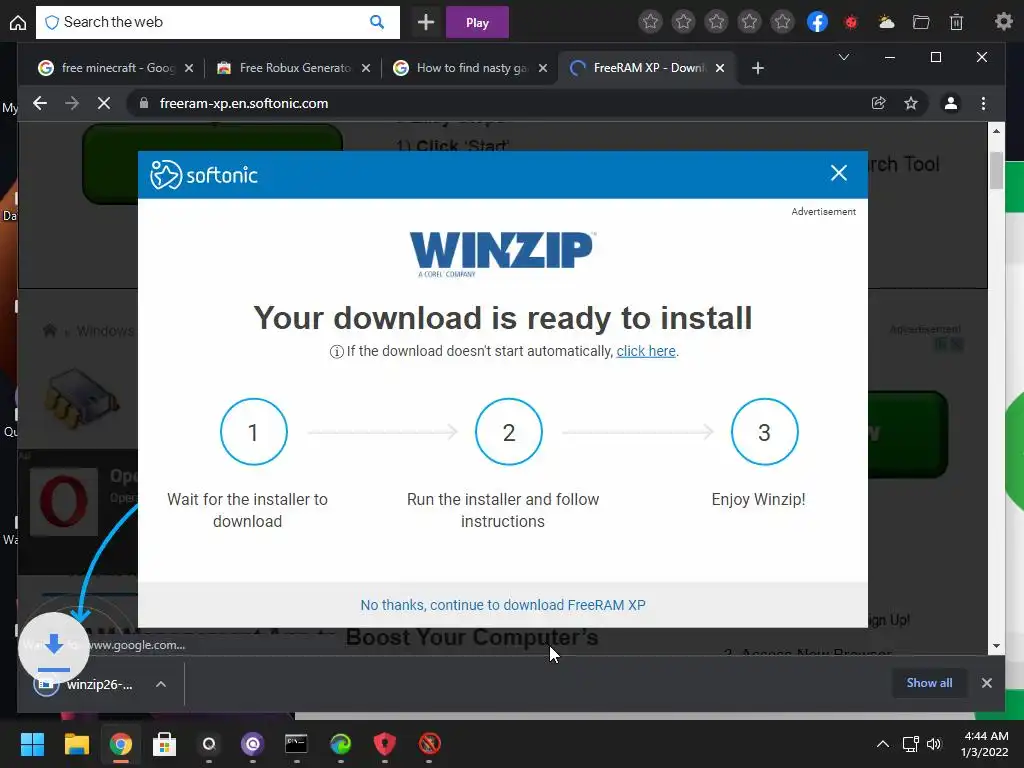Click Show all downloads
This screenshot has width=1024, height=768.
[x=929, y=682]
